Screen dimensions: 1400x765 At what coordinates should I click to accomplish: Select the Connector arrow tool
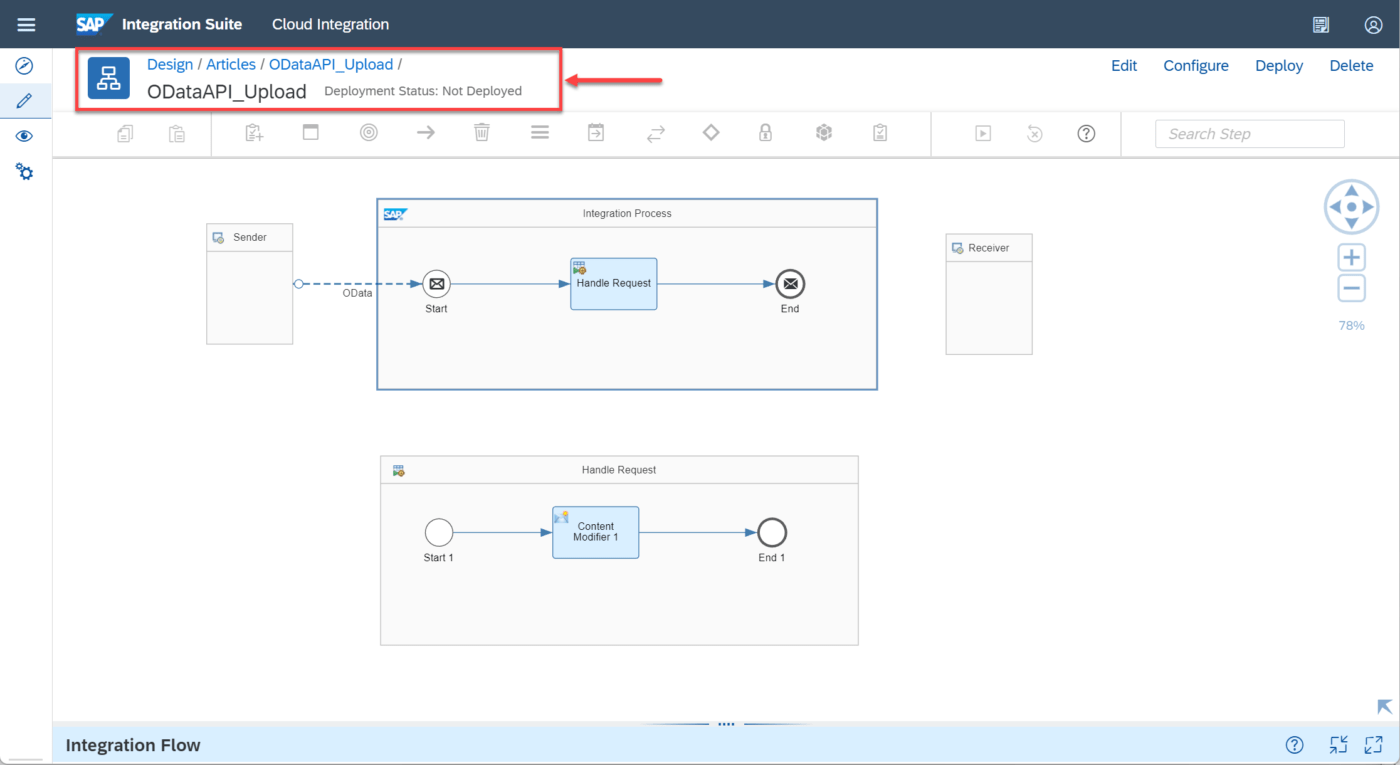426,132
